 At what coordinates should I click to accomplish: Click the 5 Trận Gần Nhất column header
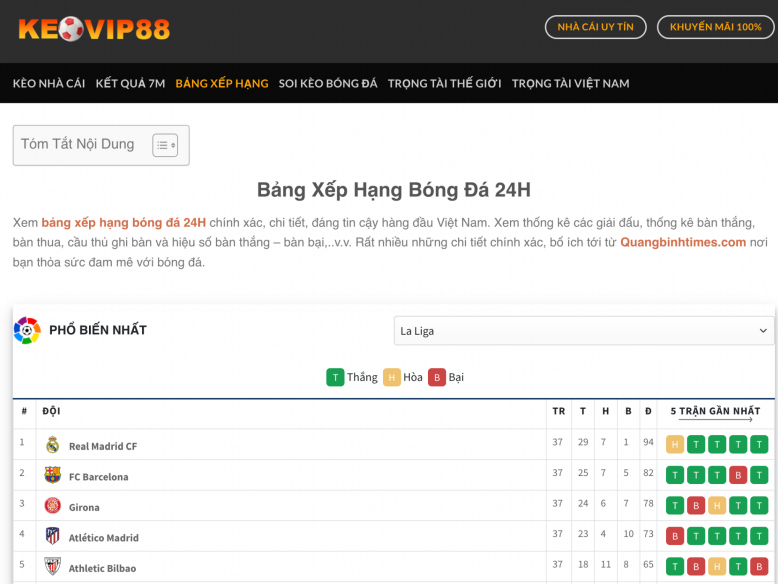[715, 411]
